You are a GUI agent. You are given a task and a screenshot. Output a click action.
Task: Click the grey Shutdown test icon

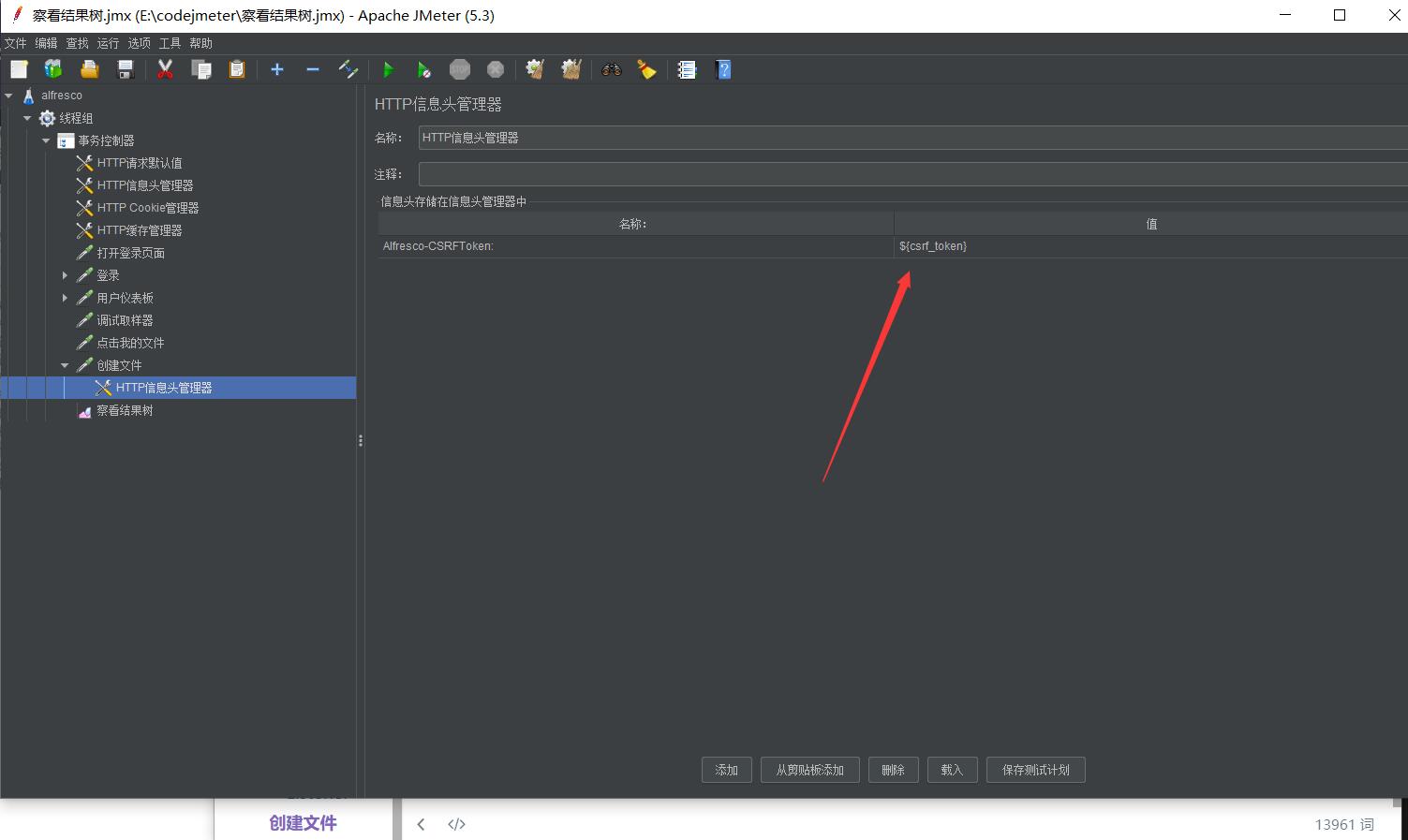pyautogui.click(x=496, y=69)
